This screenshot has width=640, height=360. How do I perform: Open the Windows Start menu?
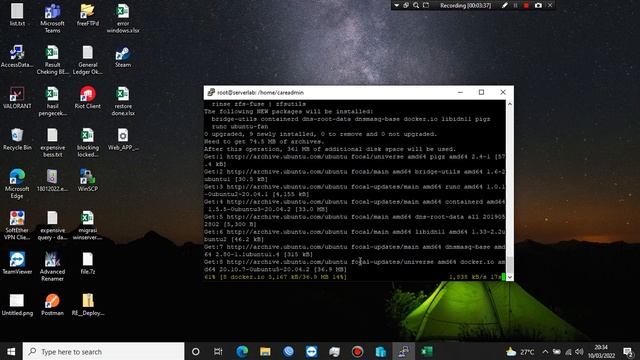pyautogui.click(x=11, y=351)
